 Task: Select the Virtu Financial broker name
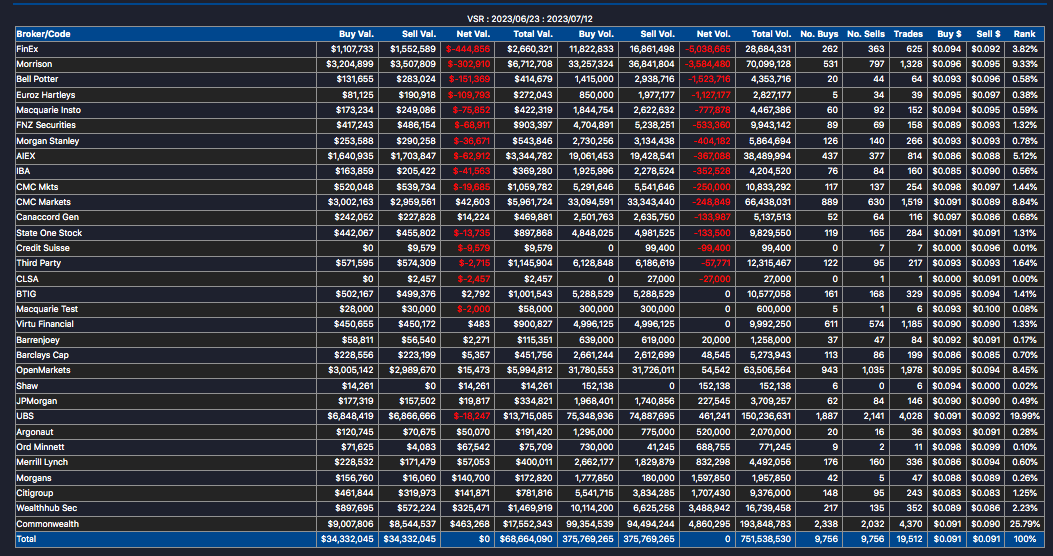pos(45,324)
